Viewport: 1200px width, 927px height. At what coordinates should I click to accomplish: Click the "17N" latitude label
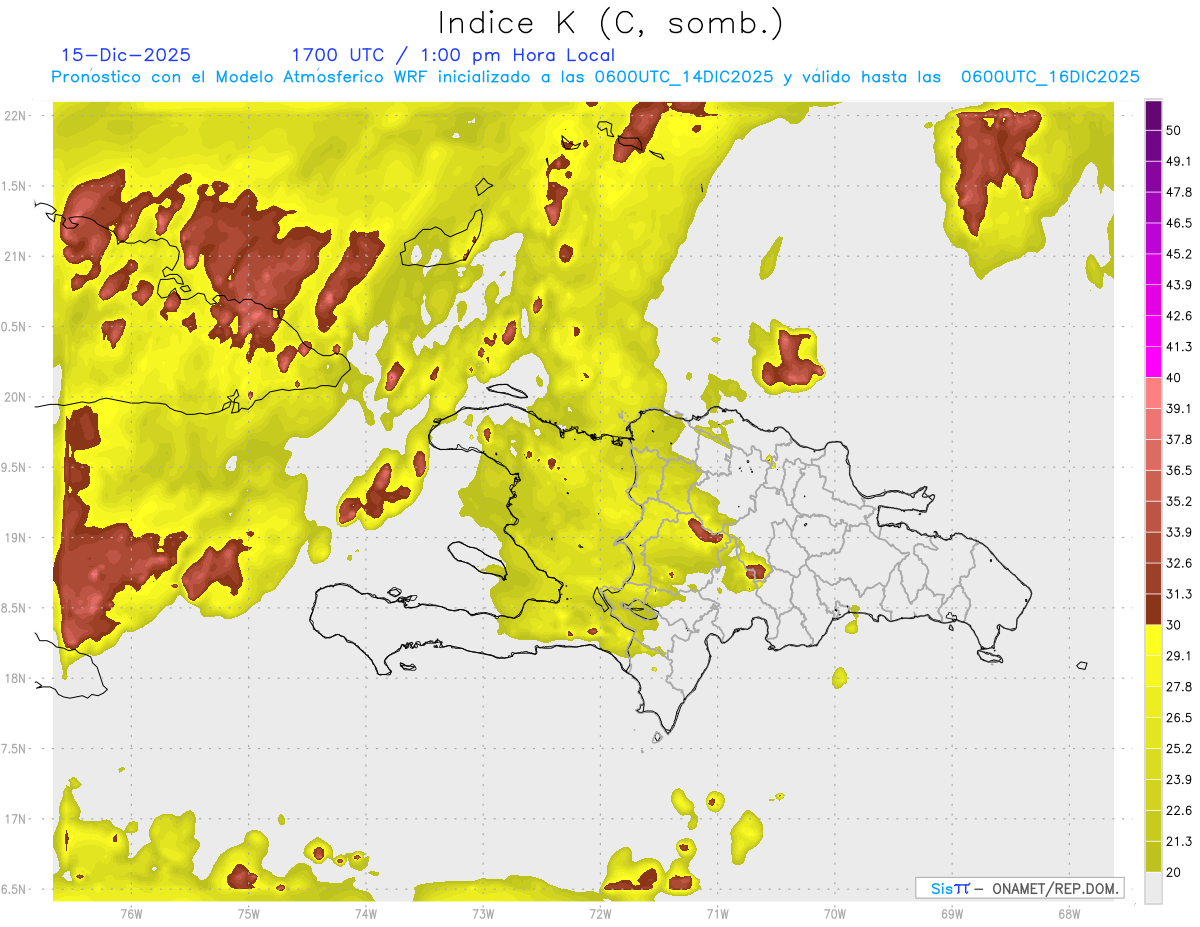(x=17, y=819)
